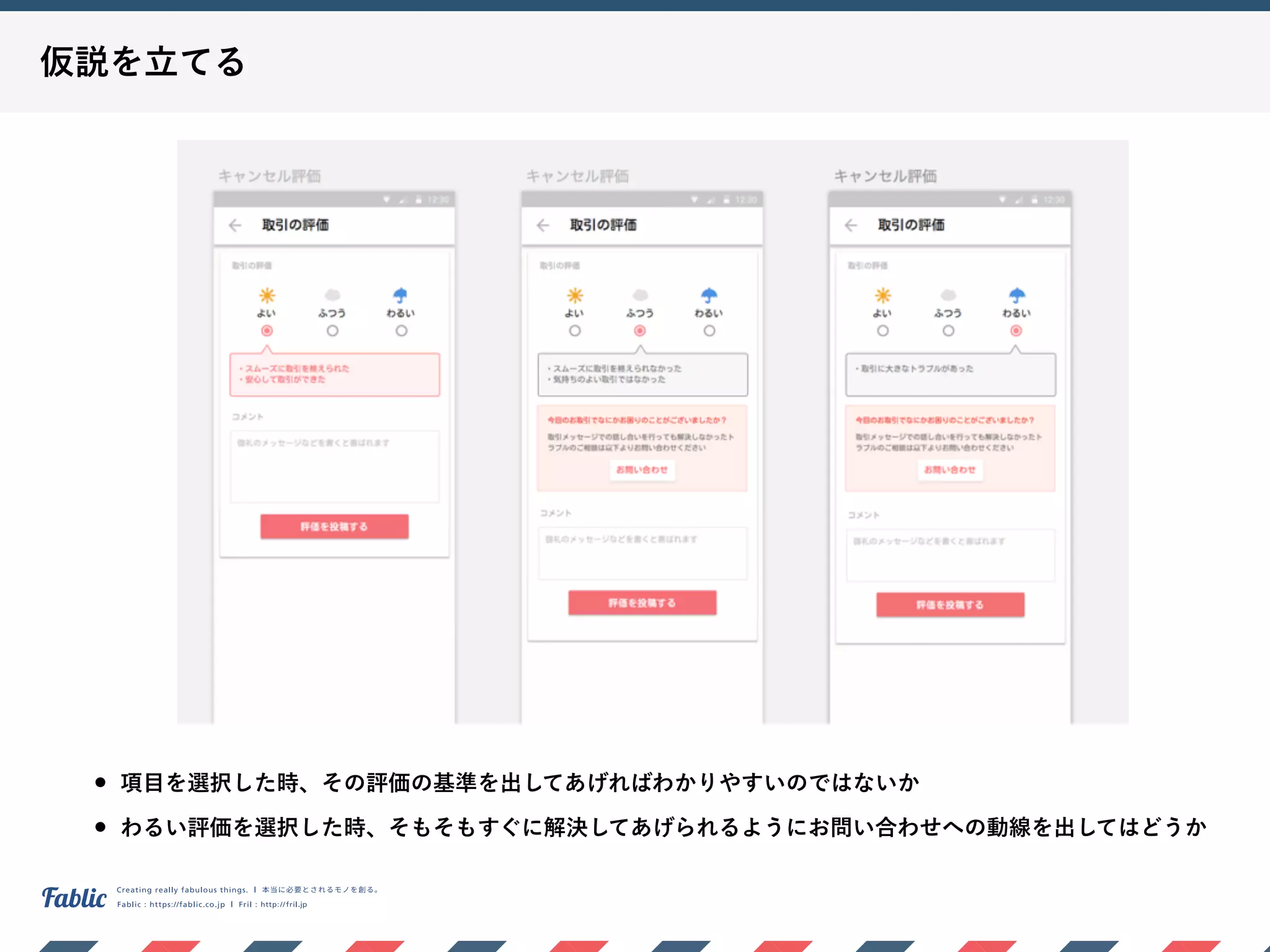Viewport: 1270px width, 952px height.
Task: Click the Fablic logo in the footer
Action: pyautogui.click(x=74, y=897)
